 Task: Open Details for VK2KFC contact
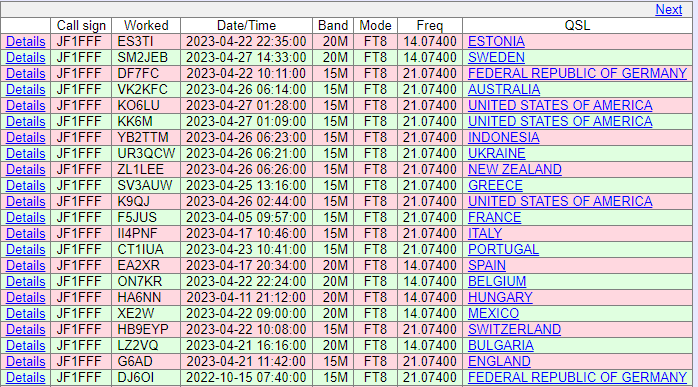pyautogui.click(x=25, y=90)
